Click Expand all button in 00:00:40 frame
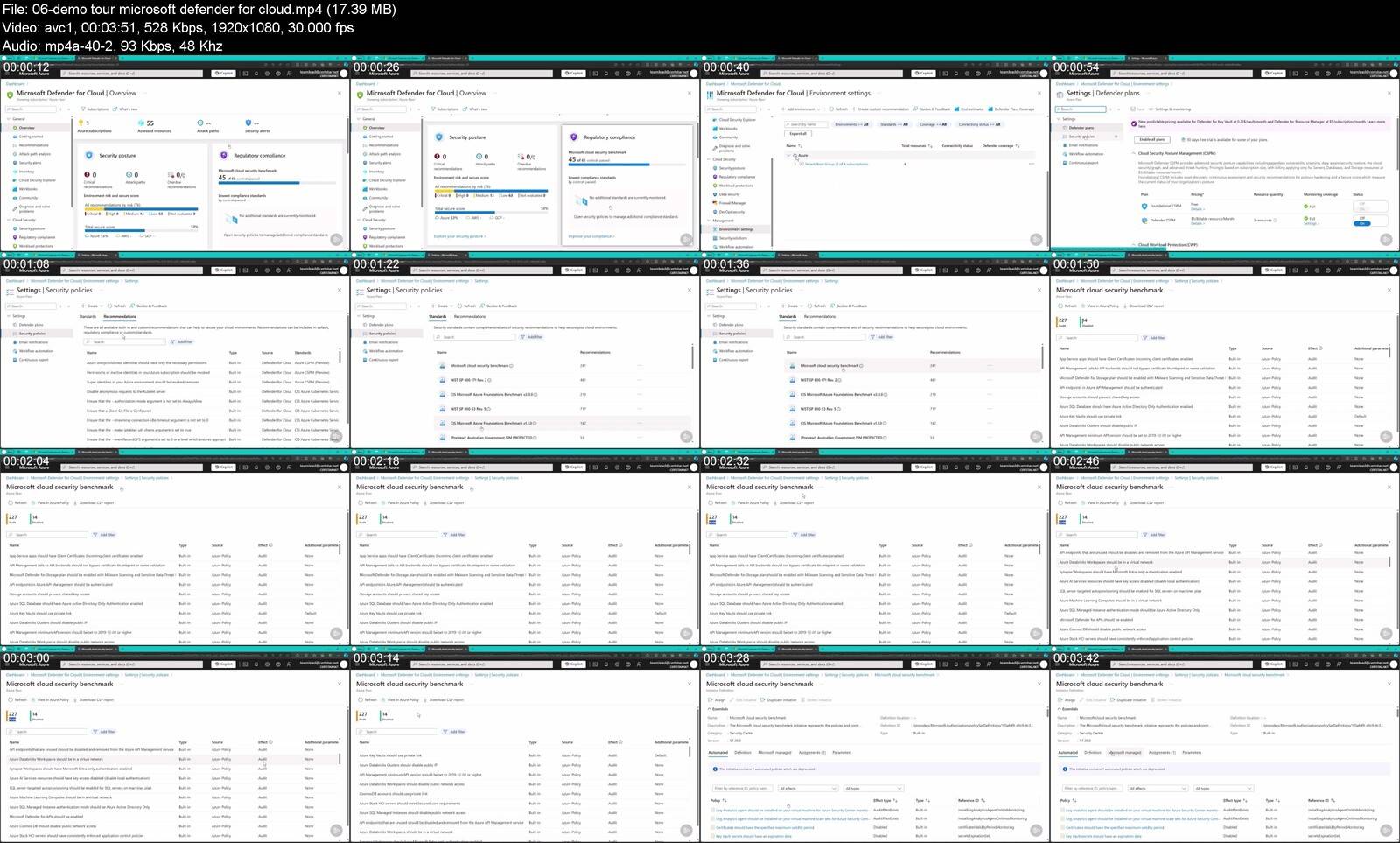This screenshot has height=843, width=1400. (x=798, y=134)
